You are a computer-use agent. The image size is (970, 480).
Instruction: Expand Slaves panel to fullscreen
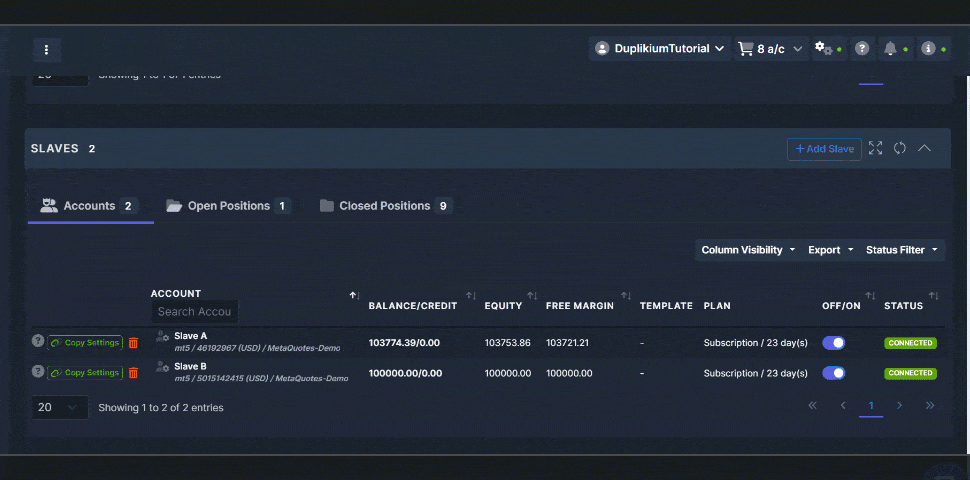875,148
